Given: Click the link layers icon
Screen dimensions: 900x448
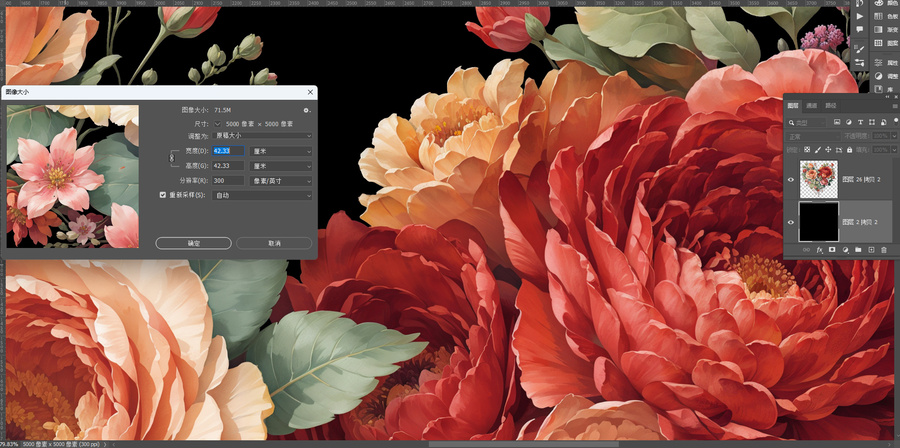Looking at the screenshot, I should tap(806, 250).
